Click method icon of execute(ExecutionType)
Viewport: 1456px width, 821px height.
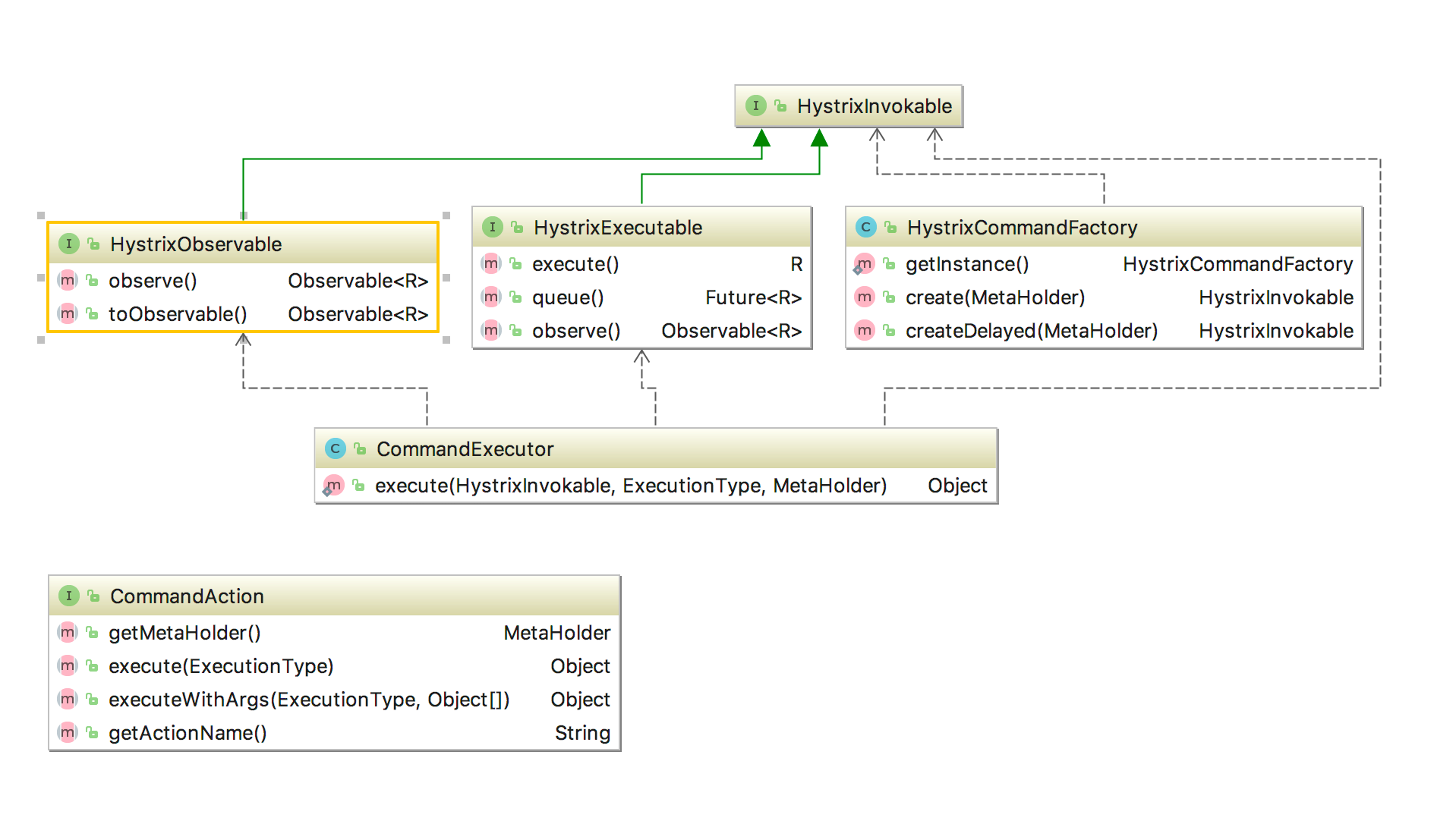click(x=68, y=665)
